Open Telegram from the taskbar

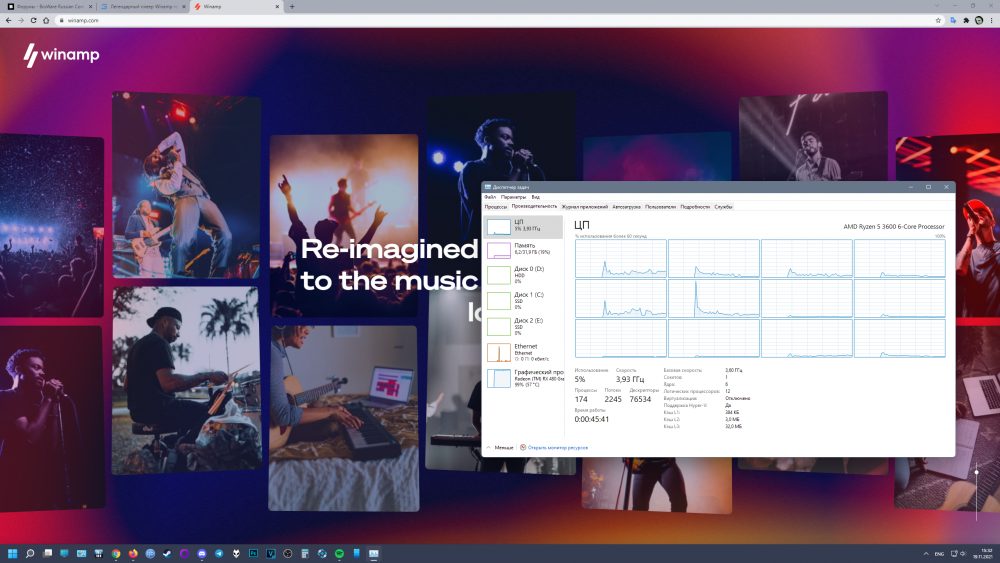pos(218,553)
